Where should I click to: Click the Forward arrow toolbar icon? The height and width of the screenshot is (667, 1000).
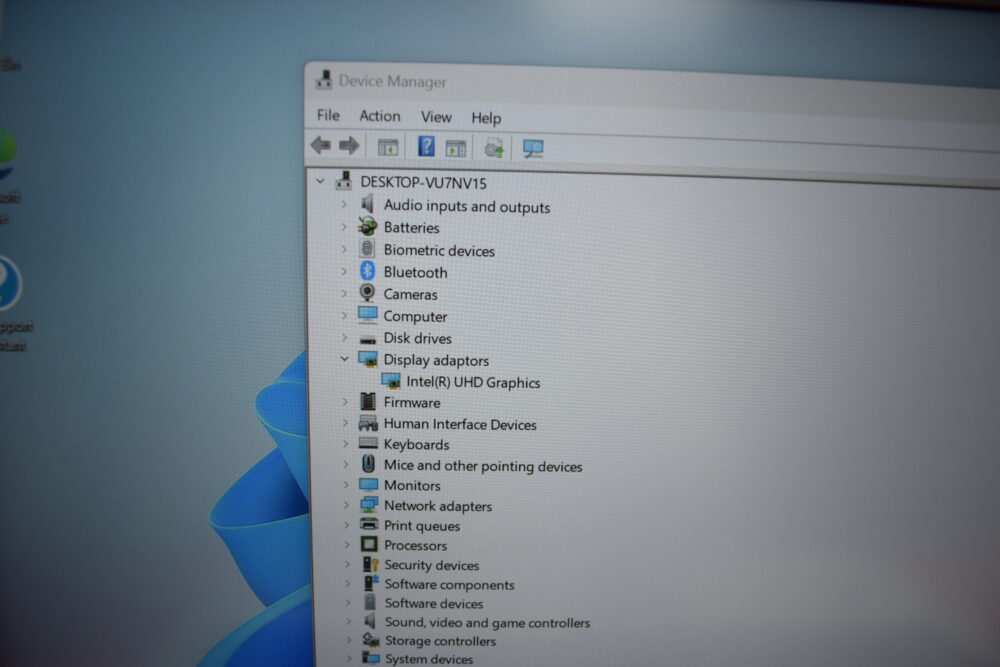coord(349,146)
